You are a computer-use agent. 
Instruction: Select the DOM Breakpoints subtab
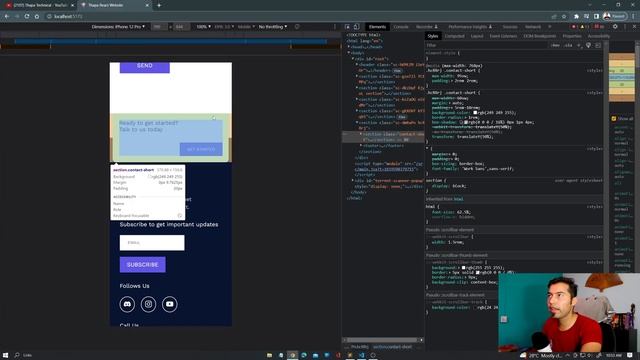540,36
